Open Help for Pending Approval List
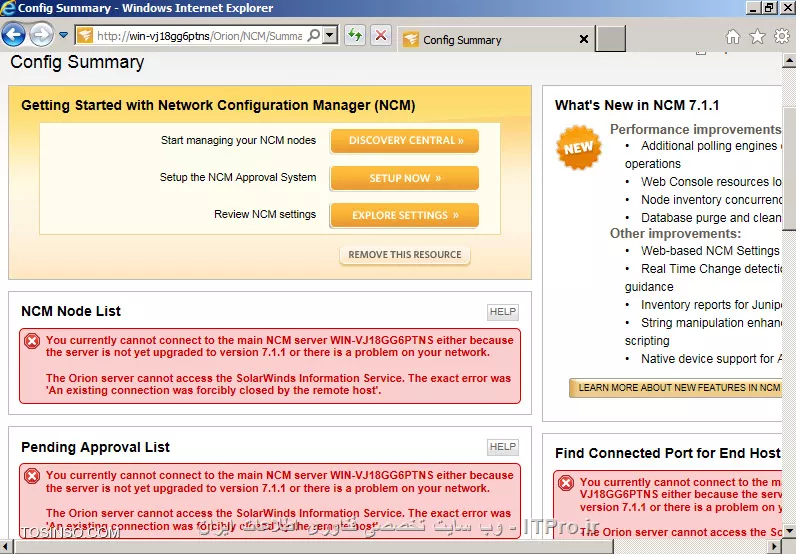This screenshot has height=554, width=796. click(503, 447)
